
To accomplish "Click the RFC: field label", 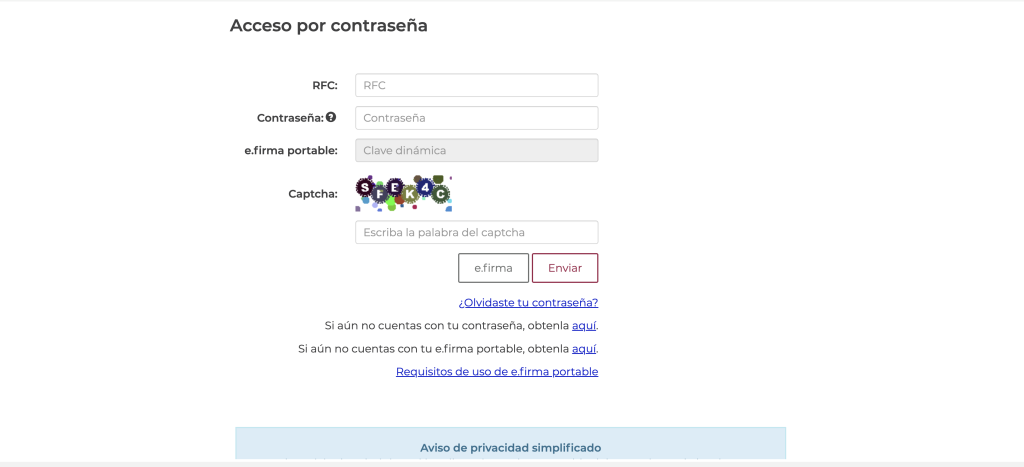I will coord(325,85).
